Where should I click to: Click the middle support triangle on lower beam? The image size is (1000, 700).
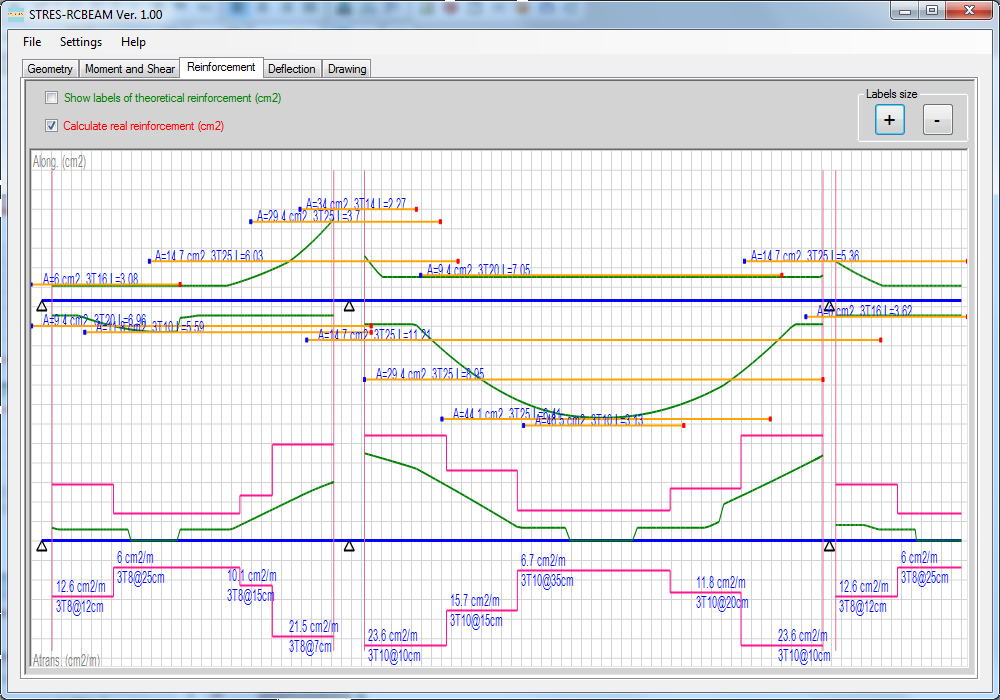coord(349,546)
